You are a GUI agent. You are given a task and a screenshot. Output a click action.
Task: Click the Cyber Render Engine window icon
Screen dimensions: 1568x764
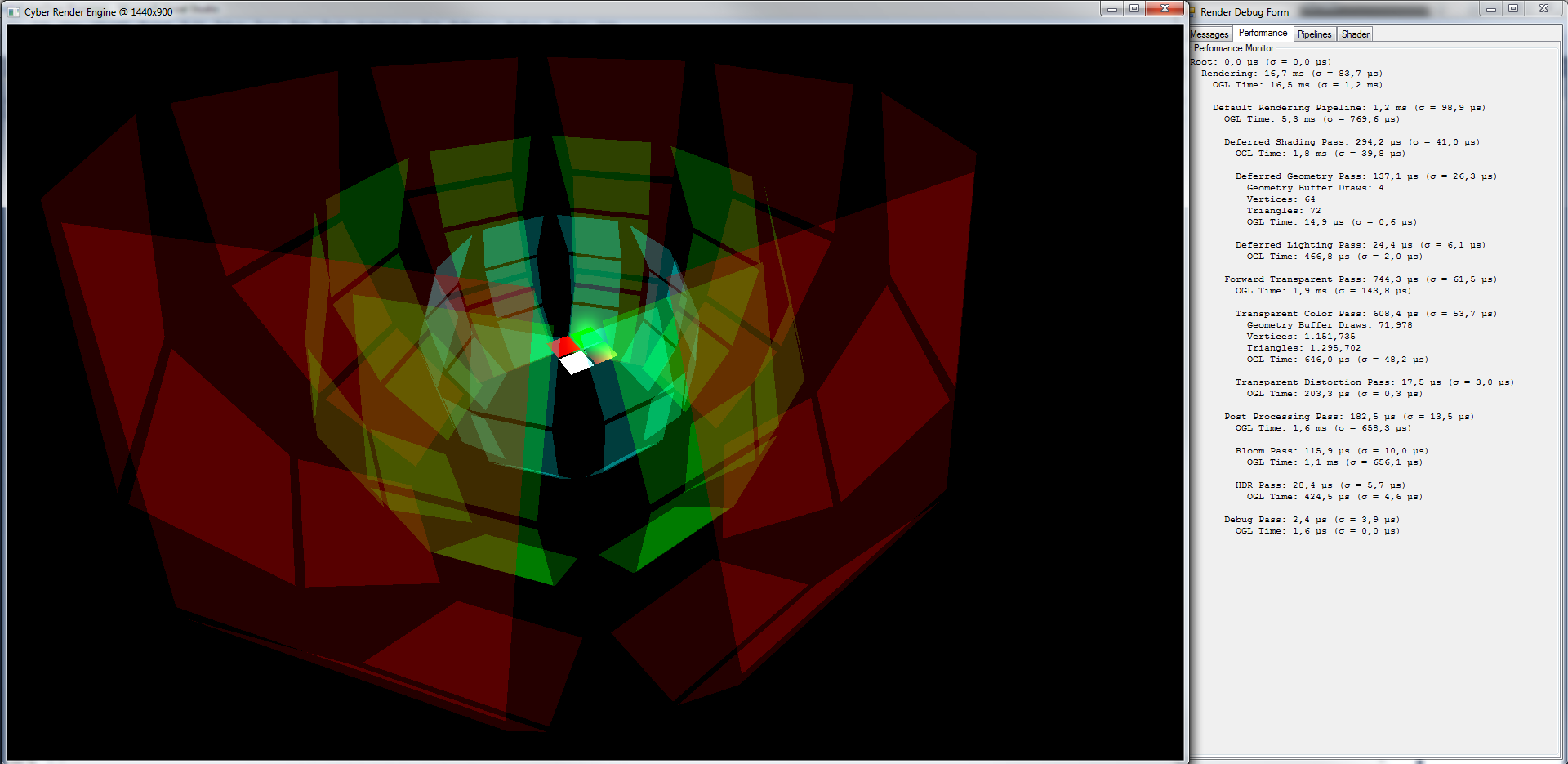point(13,12)
